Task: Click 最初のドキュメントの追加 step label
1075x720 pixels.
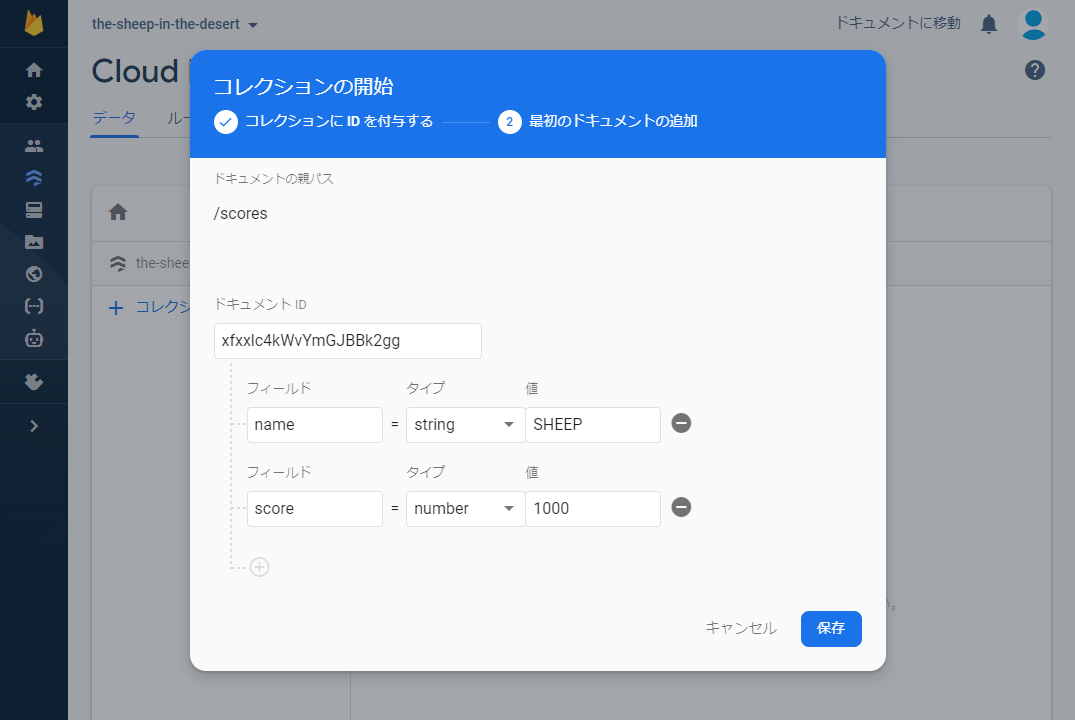Action: click(614, 121)
